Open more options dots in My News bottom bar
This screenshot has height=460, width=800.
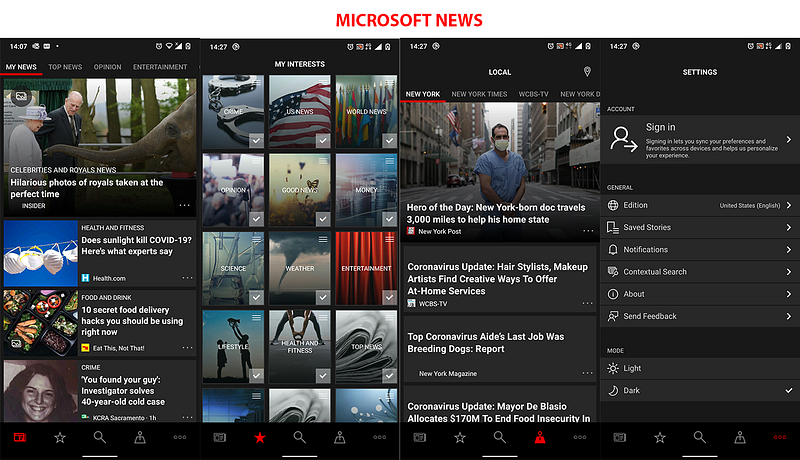click(180, 437)
